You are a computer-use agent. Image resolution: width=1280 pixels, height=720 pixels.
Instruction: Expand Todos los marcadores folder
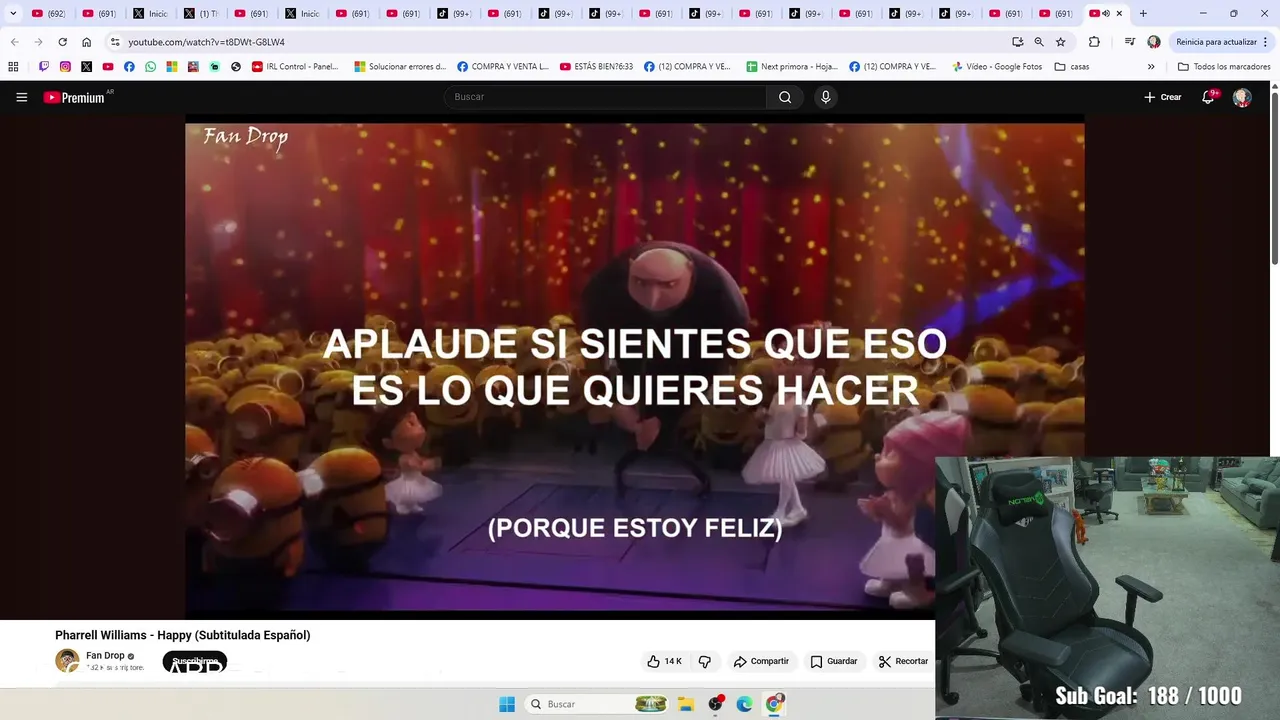[1224, 67]
